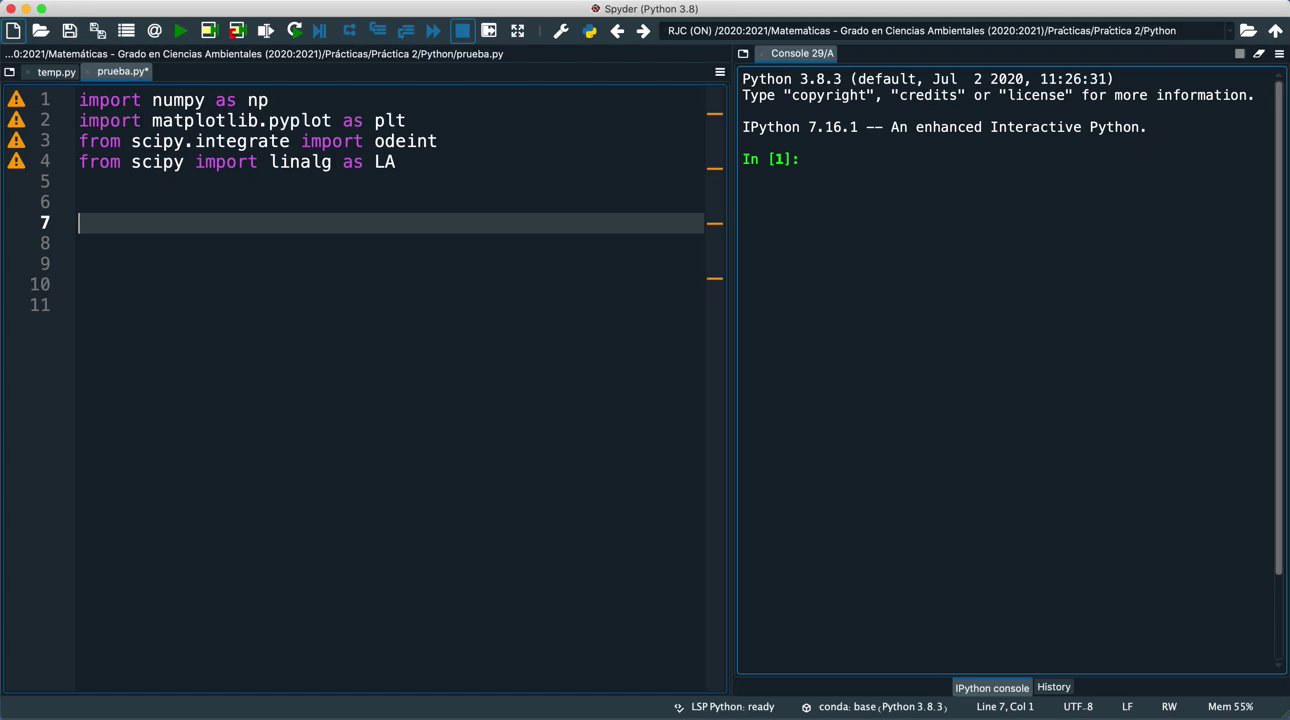1290x720 pixels.
Task: Switch to the temp.py tab
Action: coord(56,72)
